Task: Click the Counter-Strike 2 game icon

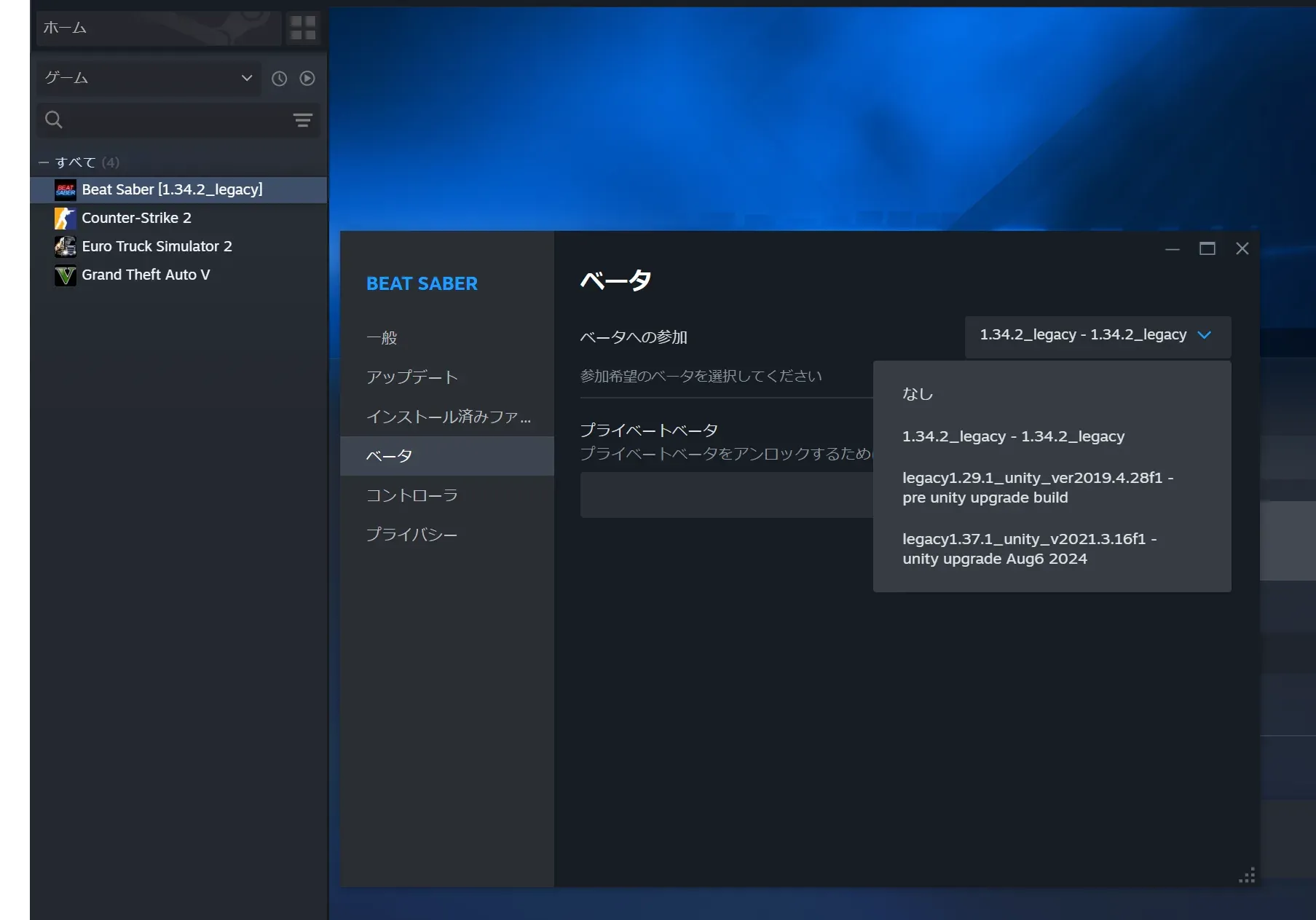Action: click(x=65, y=218)
